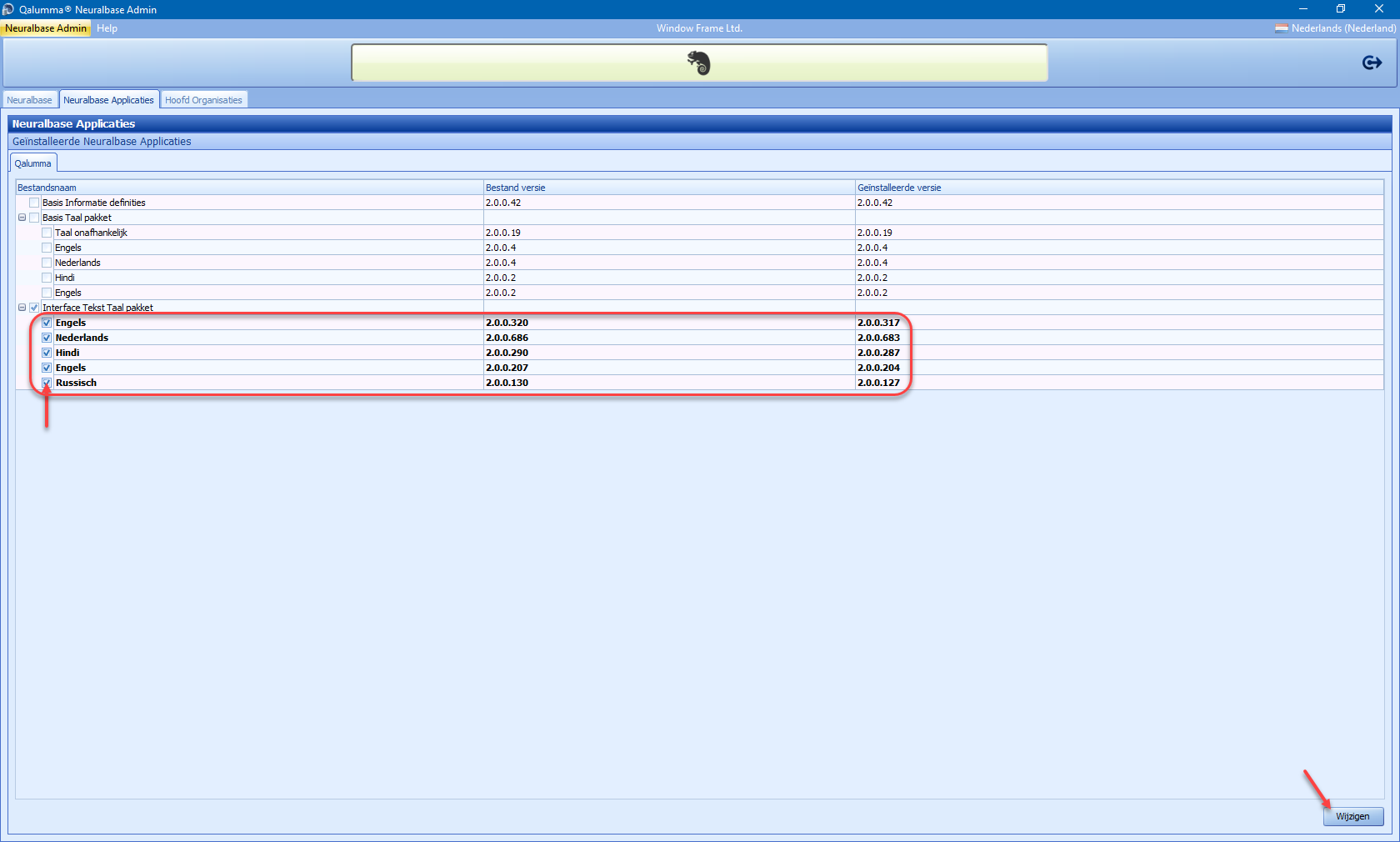This screenshot has height=842, width=1400.
Task: Click the Dutch flag language icon
Action: pyautogui.click(x=1282, y=28)
